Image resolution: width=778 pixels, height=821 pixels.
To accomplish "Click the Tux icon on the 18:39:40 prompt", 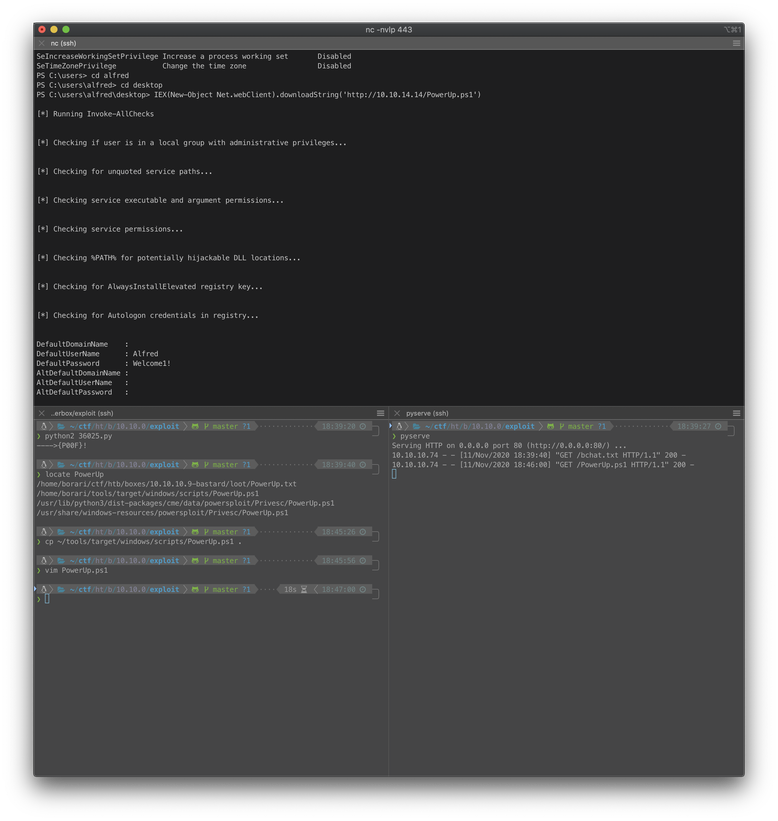I will (44, 464).
